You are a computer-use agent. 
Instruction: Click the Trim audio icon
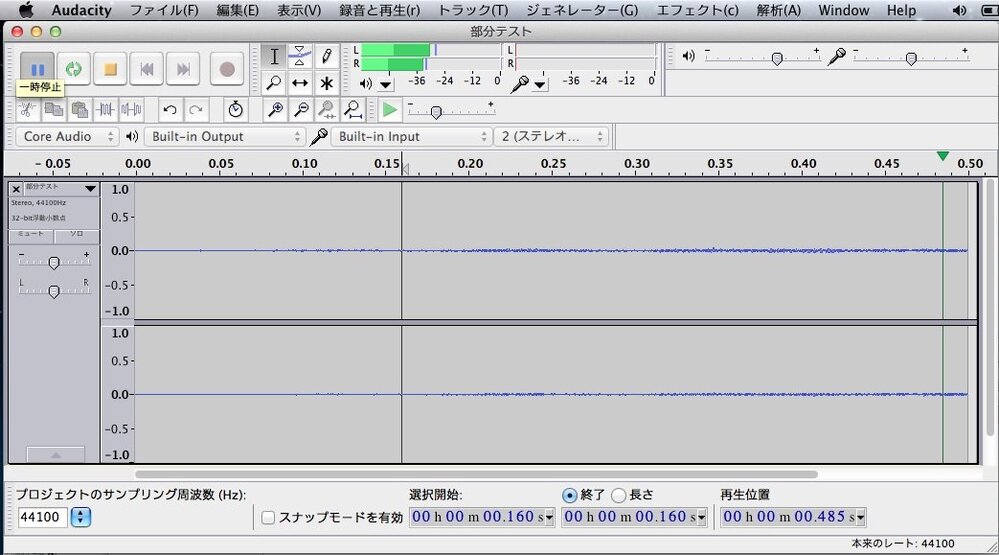[105, 110]
